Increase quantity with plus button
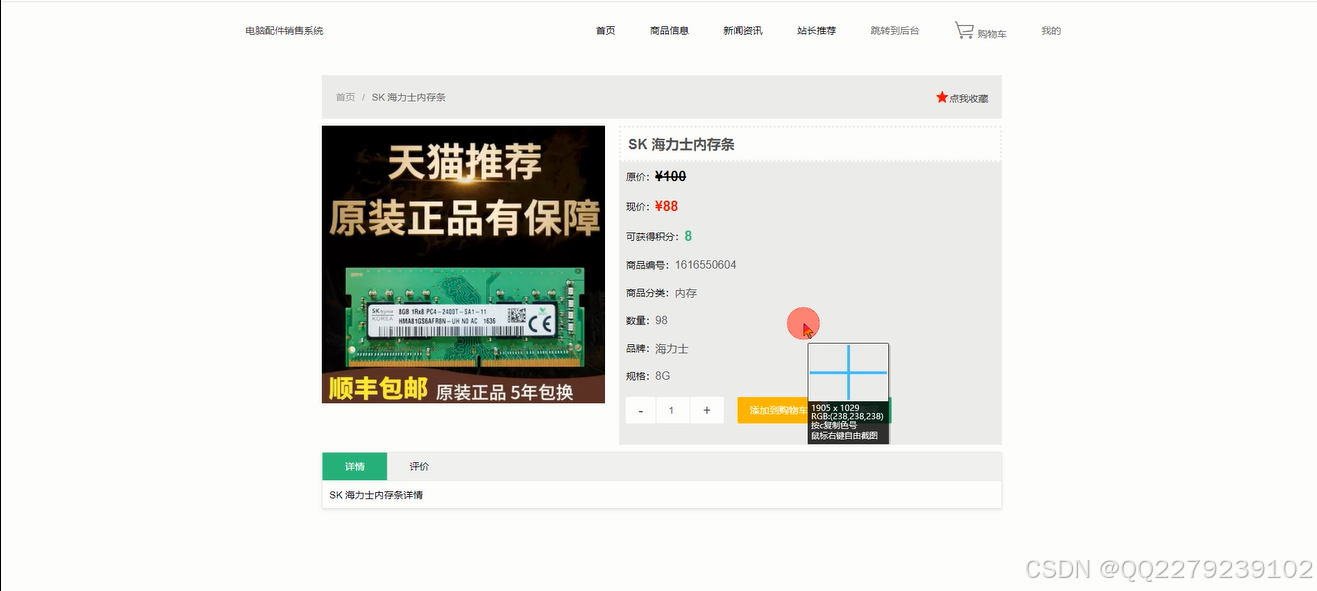The image size is (1317, 591). tap(707, 410)
